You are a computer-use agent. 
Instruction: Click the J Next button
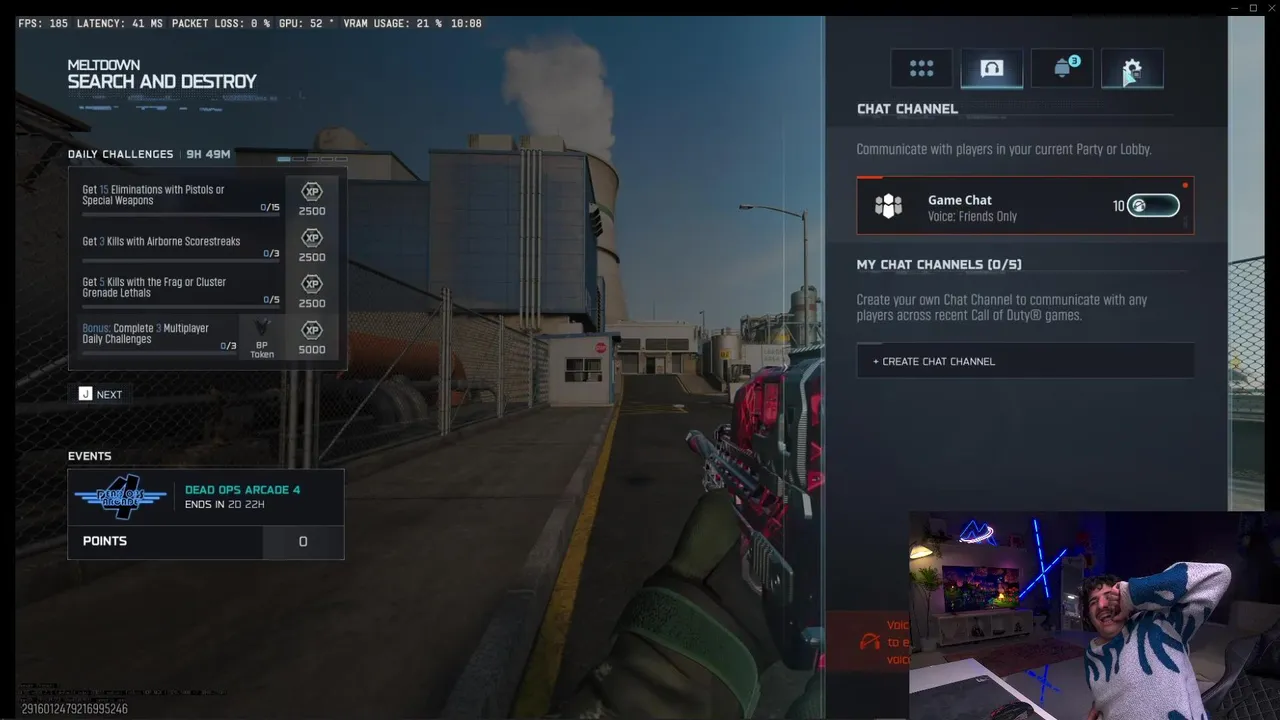click(x=100, y=394)
